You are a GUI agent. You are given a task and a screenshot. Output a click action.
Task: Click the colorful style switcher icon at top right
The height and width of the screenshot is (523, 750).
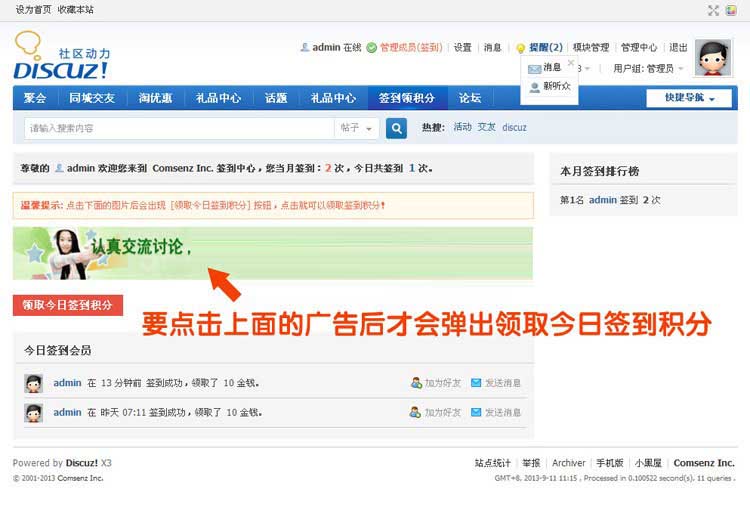coord(731,10)
